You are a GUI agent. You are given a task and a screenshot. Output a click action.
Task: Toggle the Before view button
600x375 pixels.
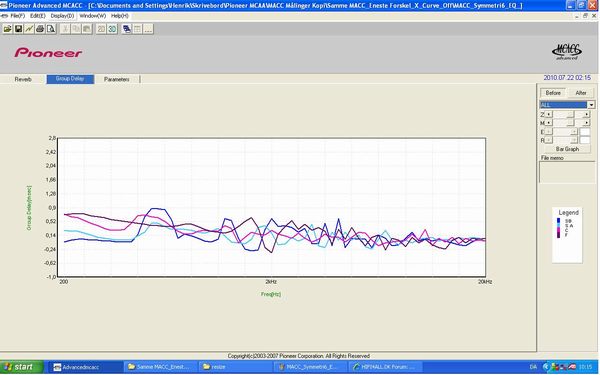coord(553,93)
